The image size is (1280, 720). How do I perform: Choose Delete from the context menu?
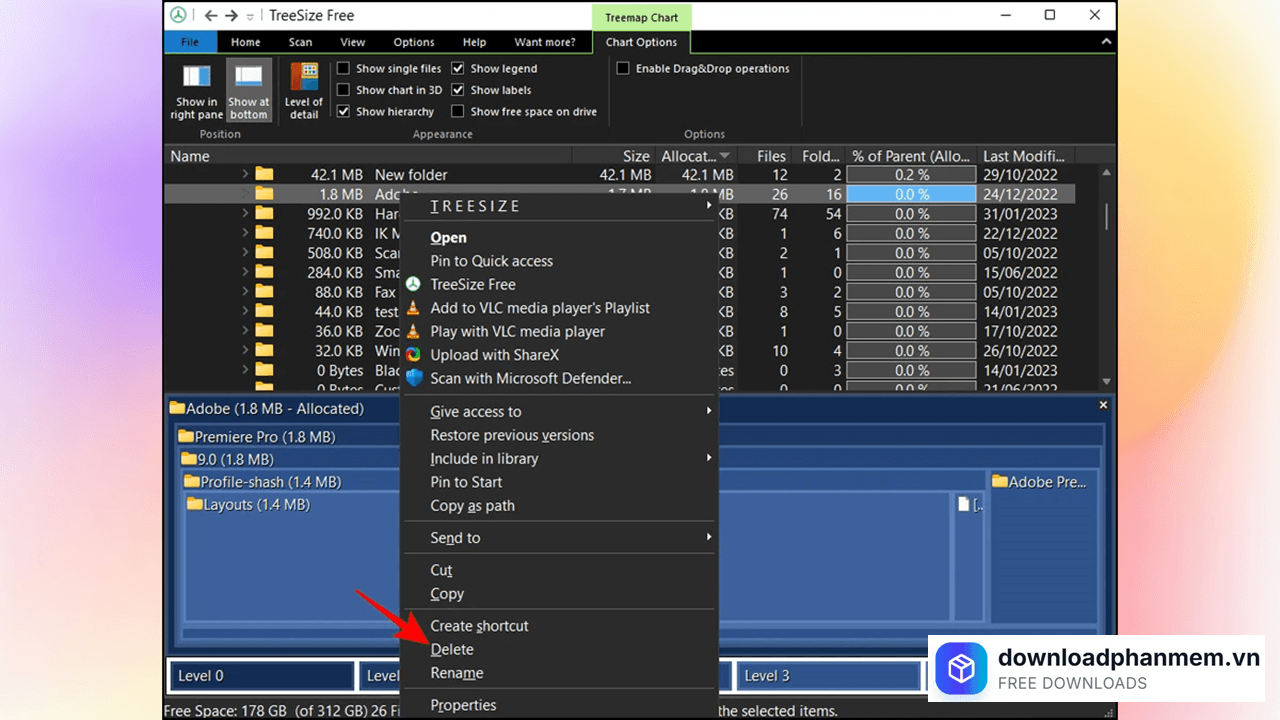tap(452, 650)
